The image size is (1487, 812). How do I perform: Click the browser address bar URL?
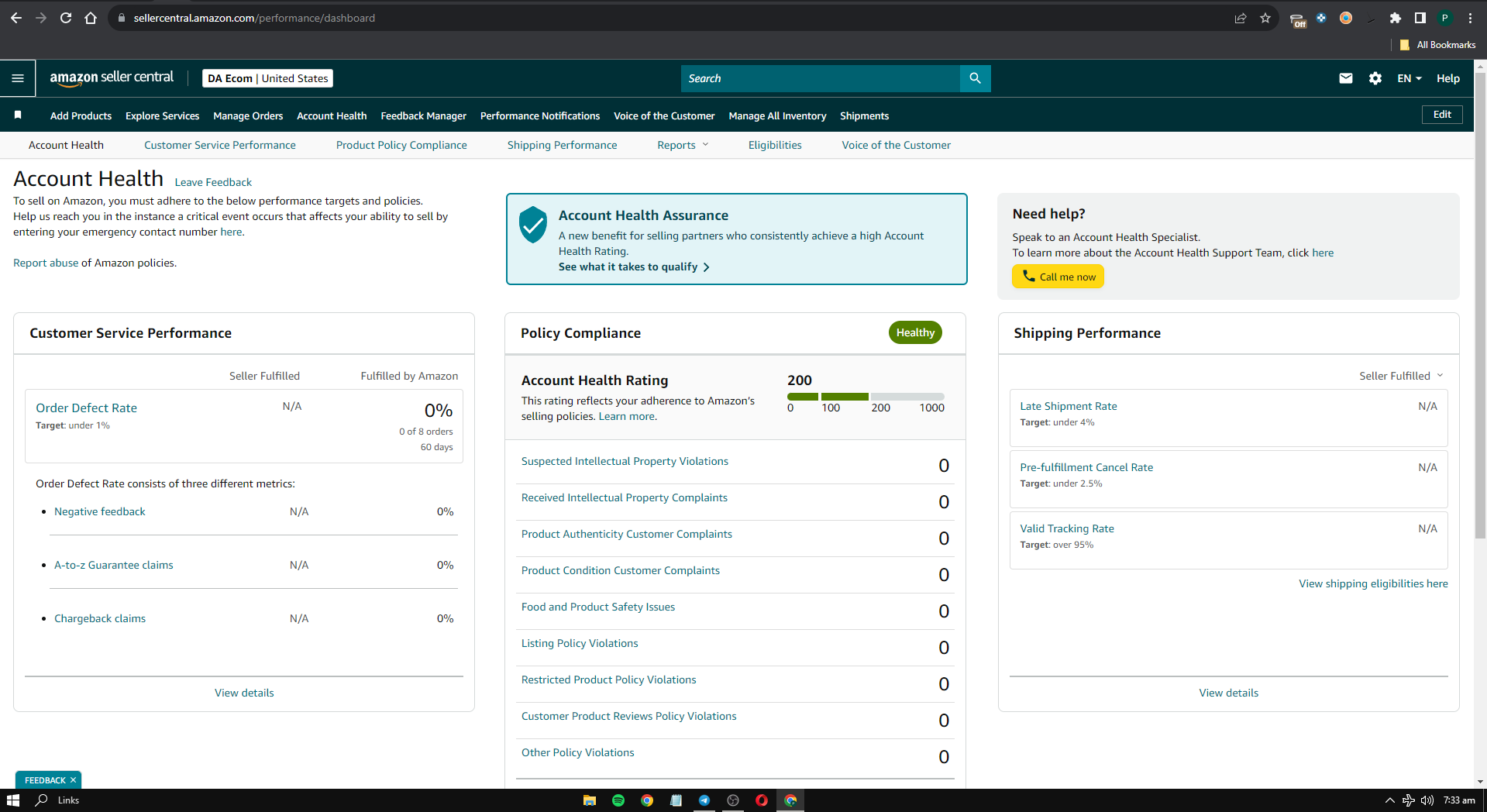(254, 18)
